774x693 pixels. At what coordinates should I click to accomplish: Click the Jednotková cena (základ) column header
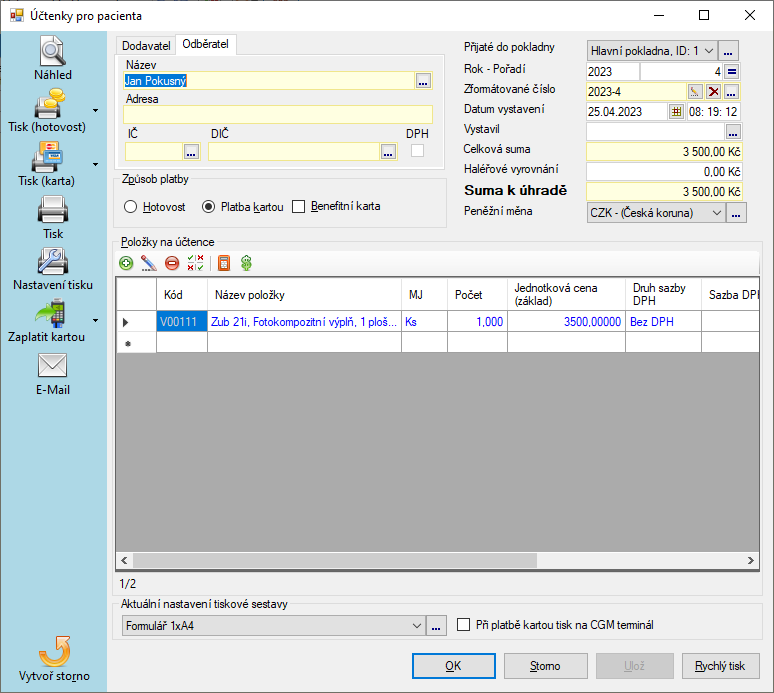coord(566,295)
